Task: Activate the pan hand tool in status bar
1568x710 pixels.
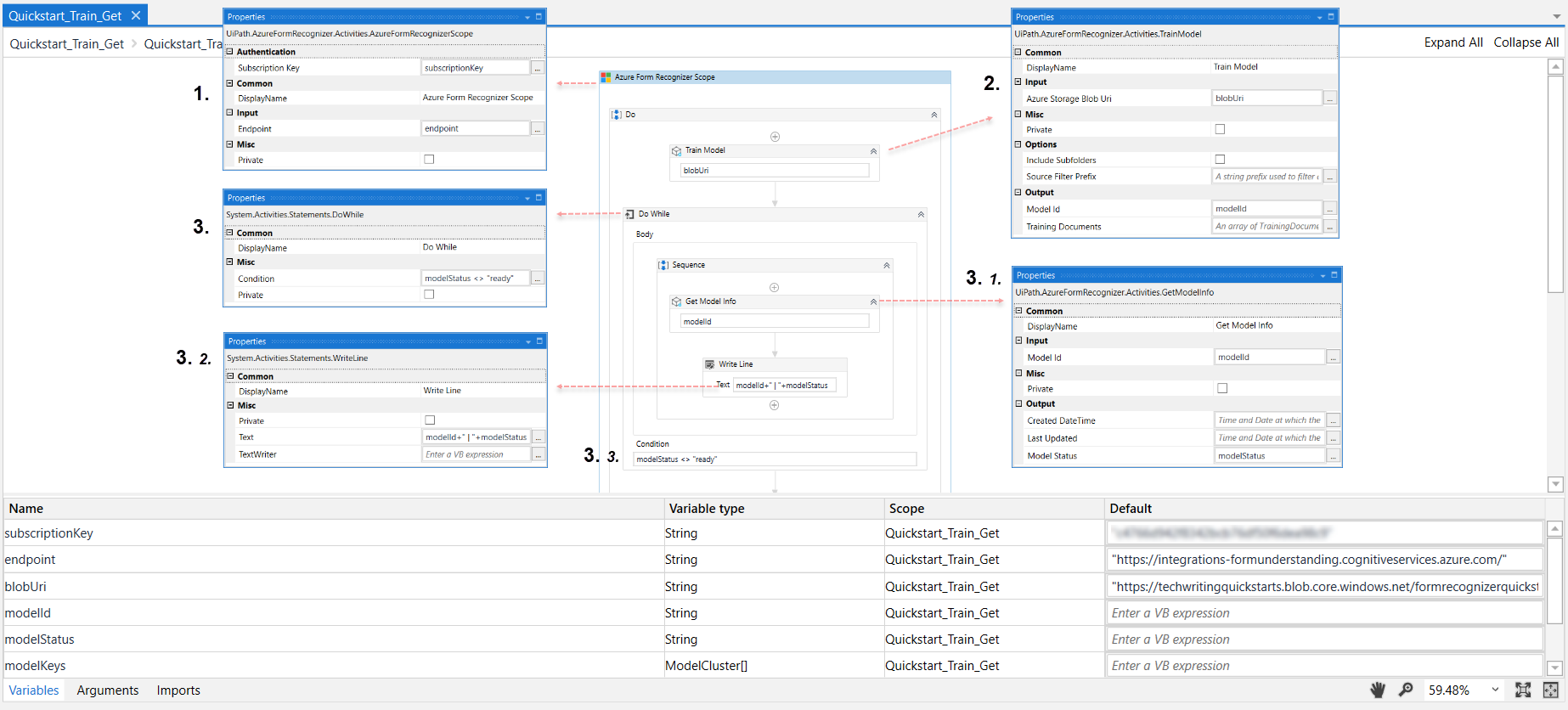Action: point(1378,690)
